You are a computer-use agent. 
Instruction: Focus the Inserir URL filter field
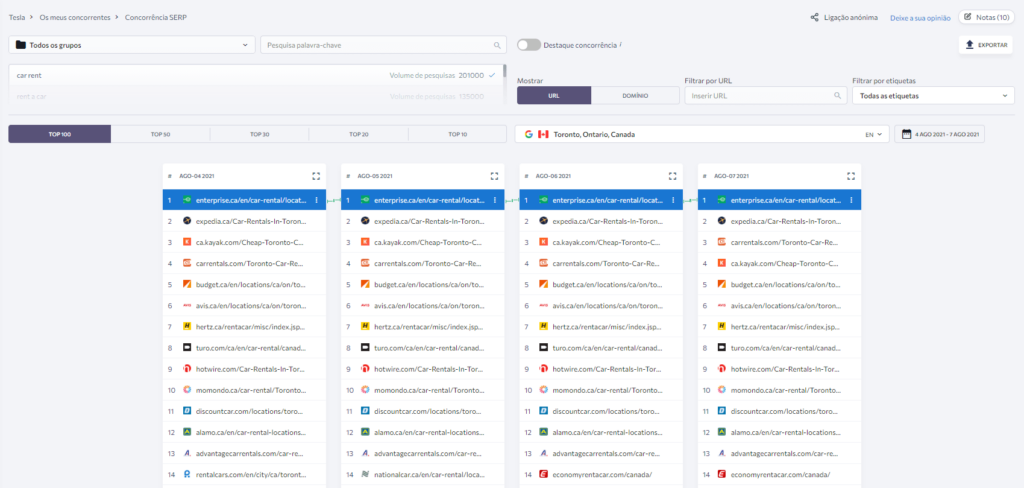(765, 95)
